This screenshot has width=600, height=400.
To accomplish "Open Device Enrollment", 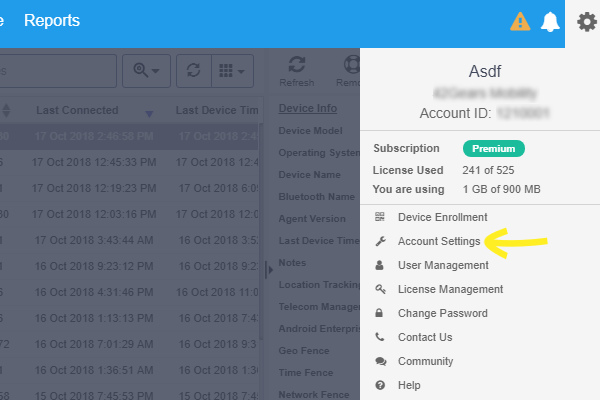I will pyautogui.click(x=442, y=217).
